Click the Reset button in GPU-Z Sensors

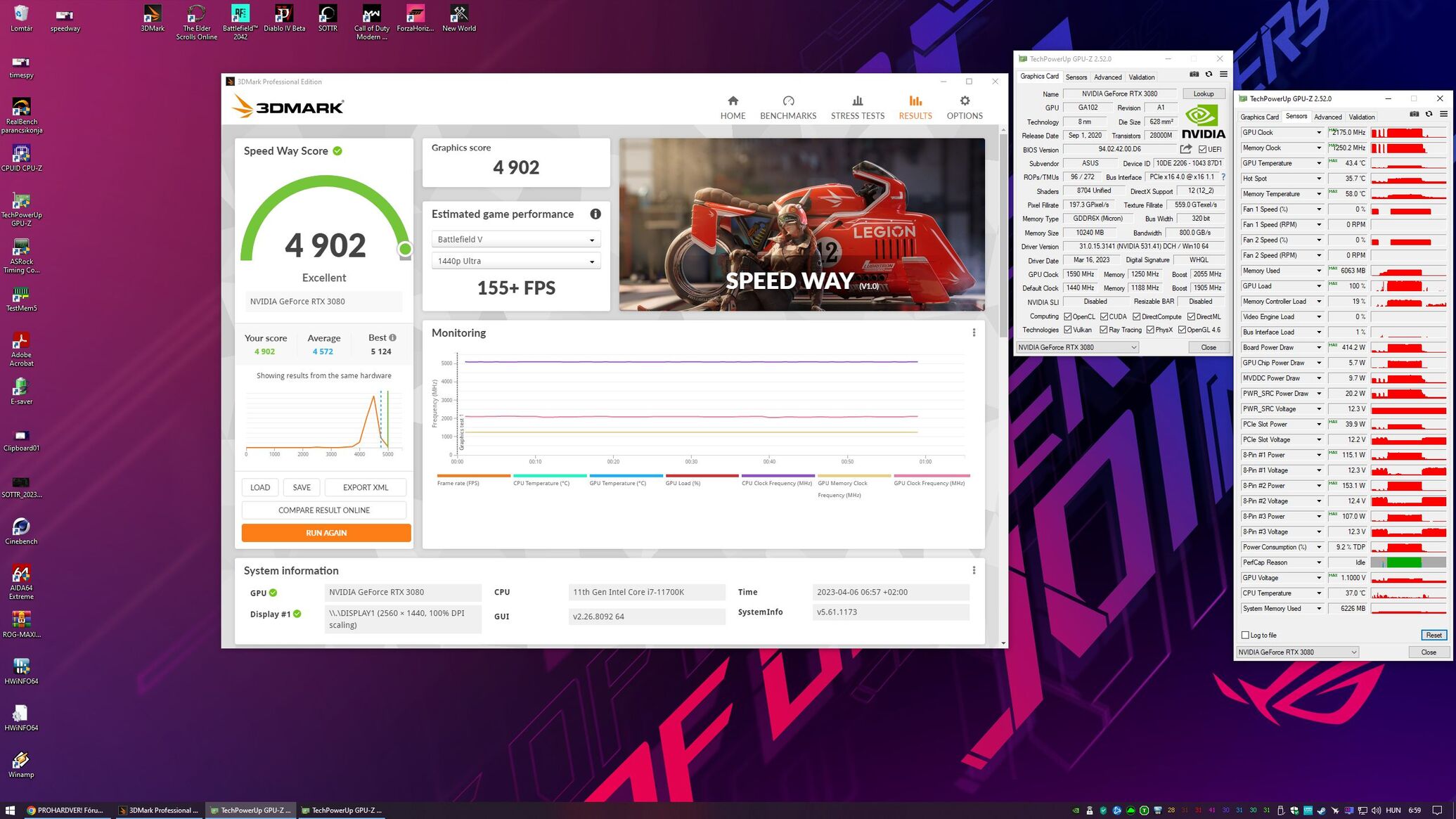coord(1434,636)
